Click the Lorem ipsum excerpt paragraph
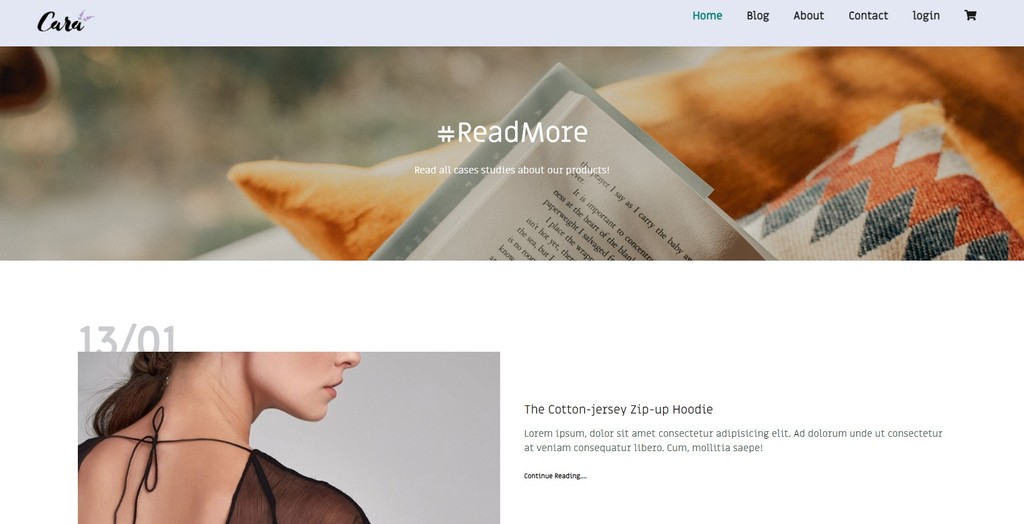This screenshot has height=524, width=1024. 733,441
